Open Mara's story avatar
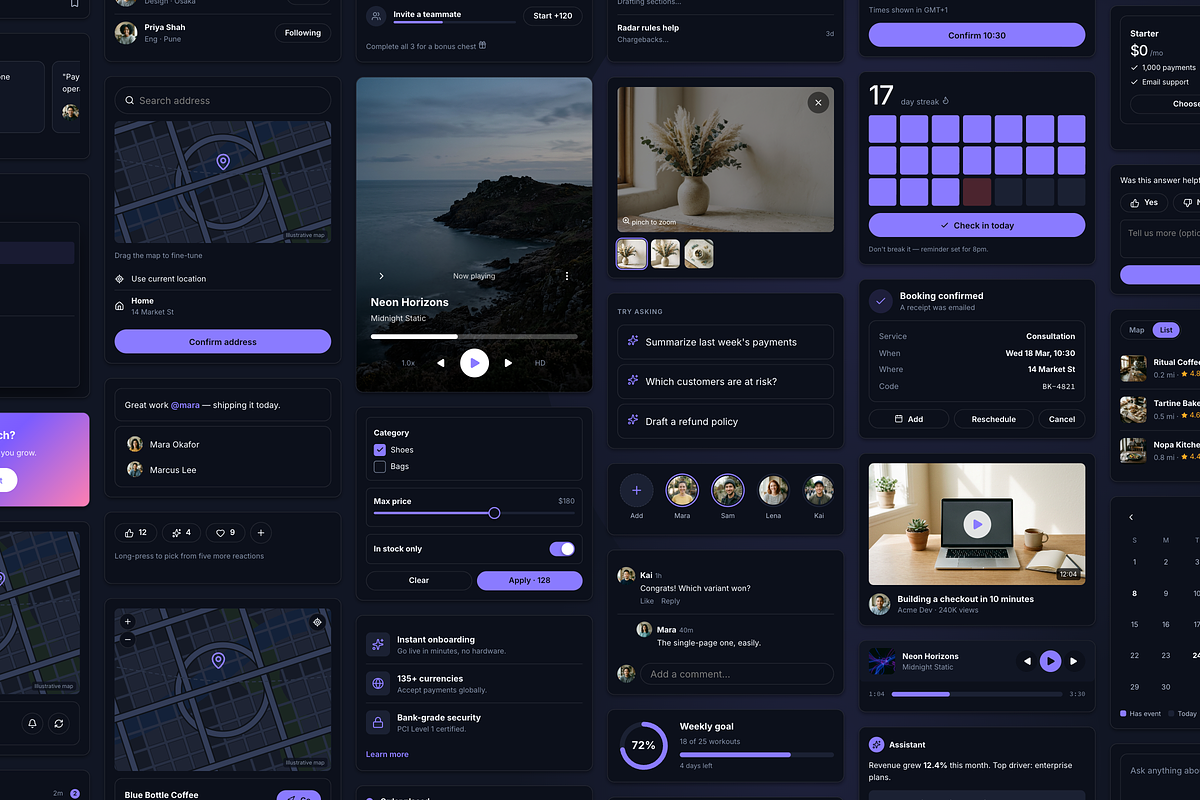Viewport: 1200px width, 800px height. tap(682, 490)
